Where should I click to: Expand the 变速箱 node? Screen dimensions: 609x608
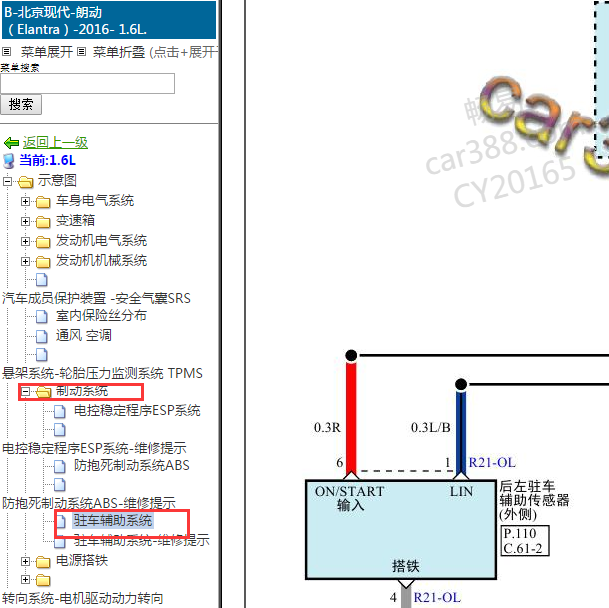[25, 221]
